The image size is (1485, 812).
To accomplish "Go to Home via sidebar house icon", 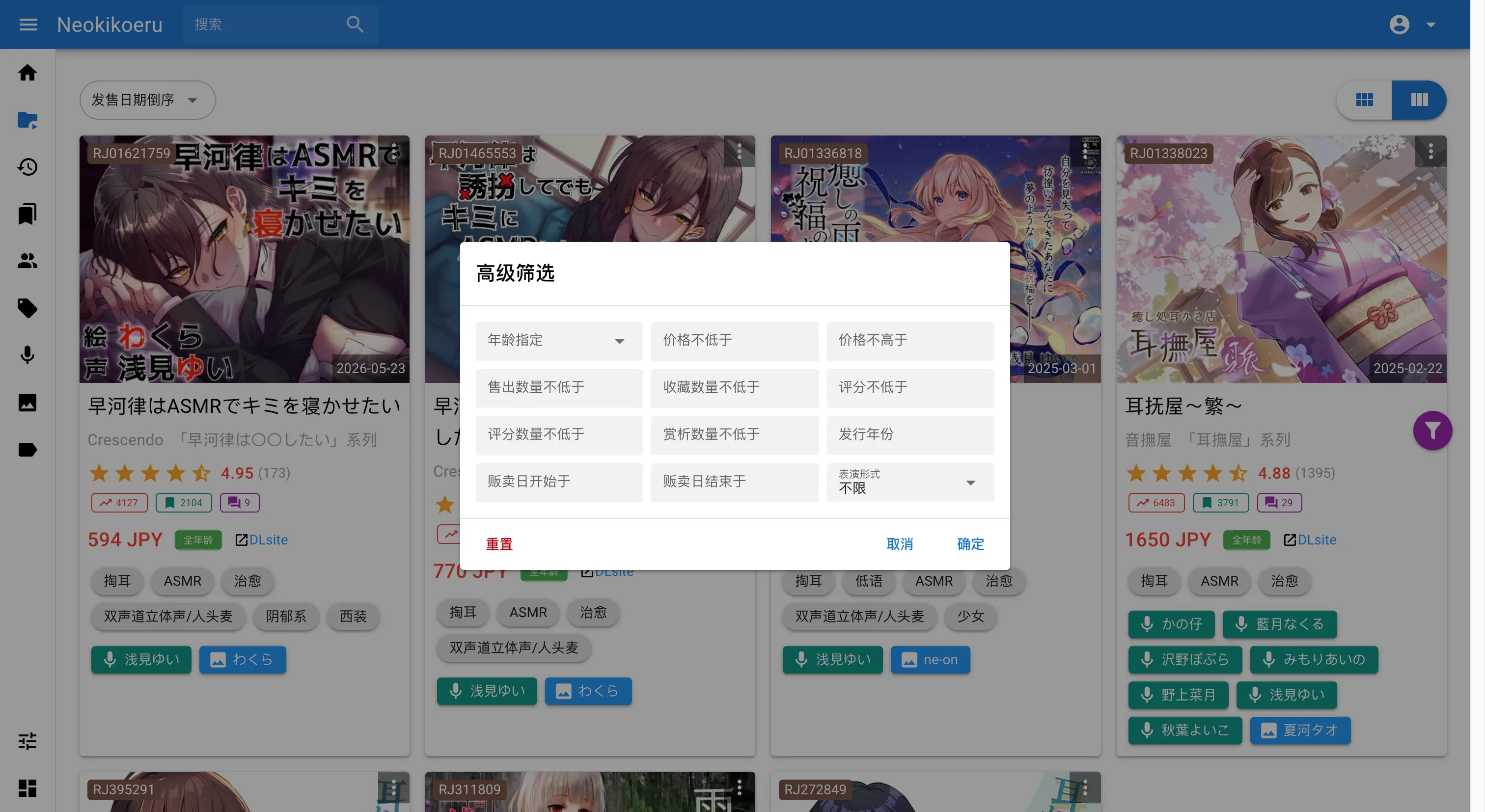I will [x=27, y=73].
